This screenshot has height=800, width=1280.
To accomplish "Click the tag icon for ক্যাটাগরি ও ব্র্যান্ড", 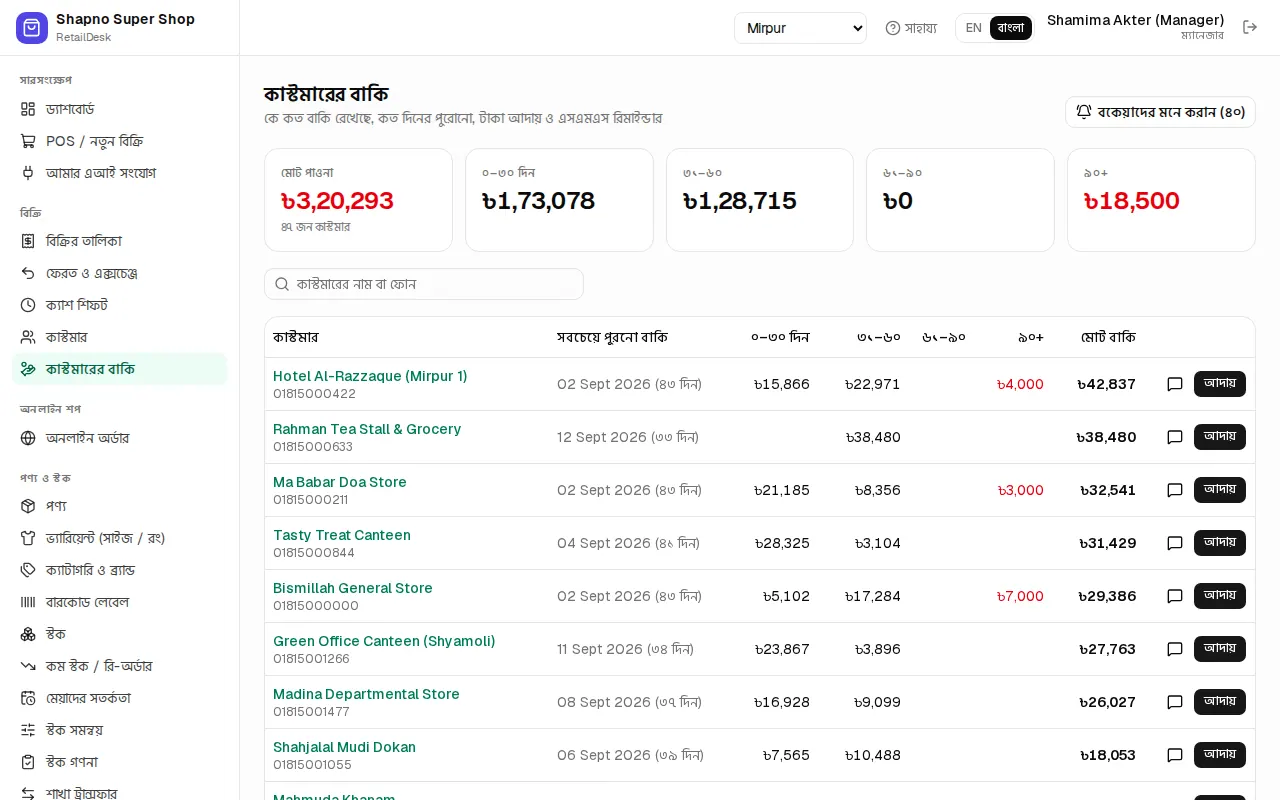I will [28, 570].
